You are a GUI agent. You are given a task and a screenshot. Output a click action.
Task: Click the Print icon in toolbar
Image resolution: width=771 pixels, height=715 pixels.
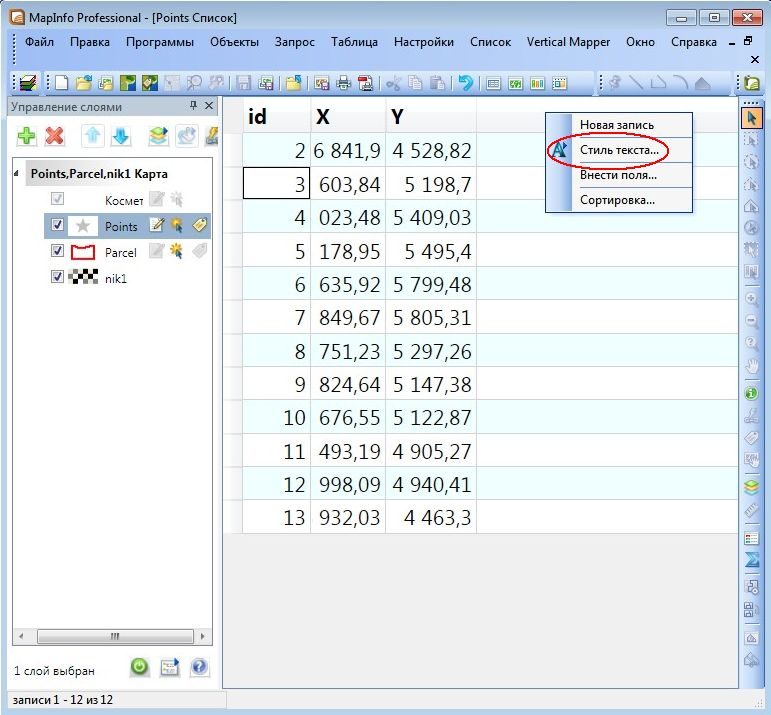(x=343, y=83)
